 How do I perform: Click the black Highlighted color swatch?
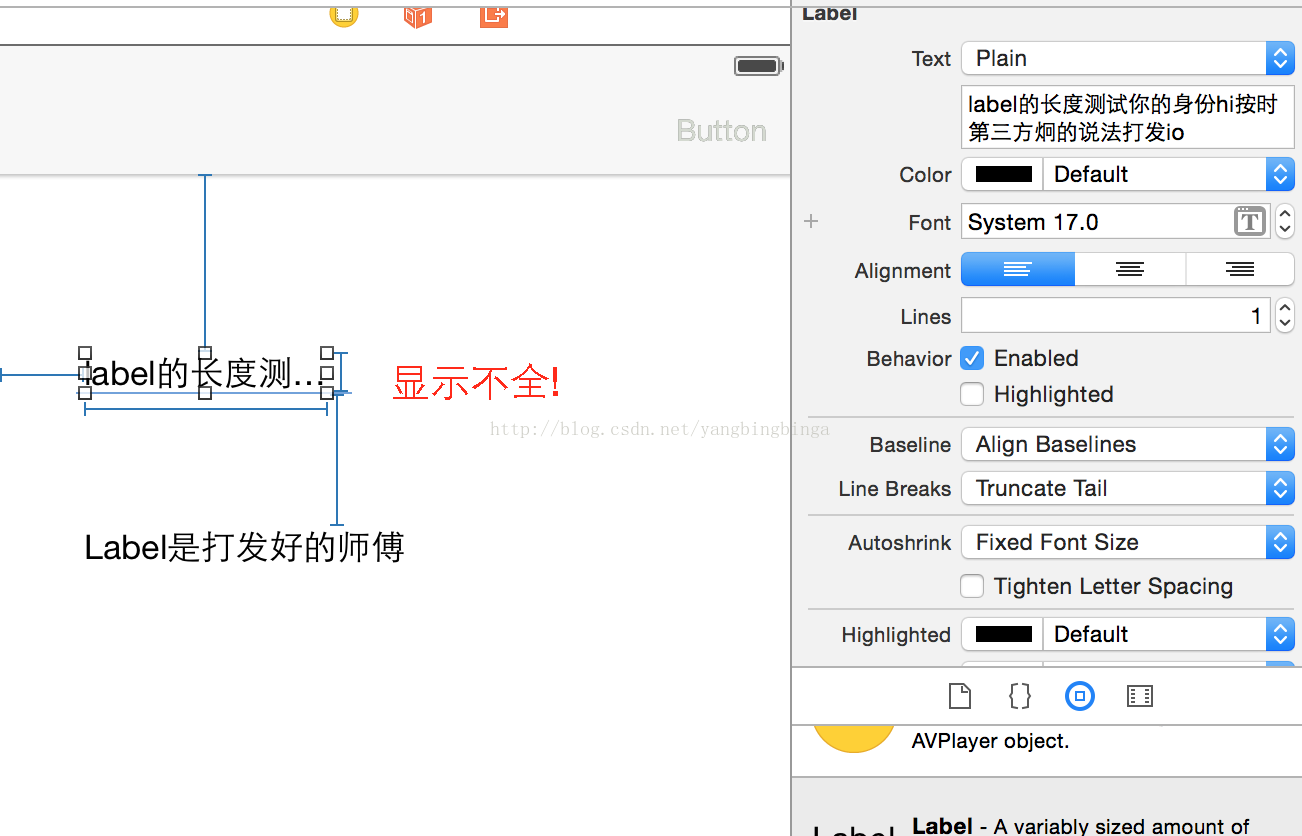[x=1003, y=634]
